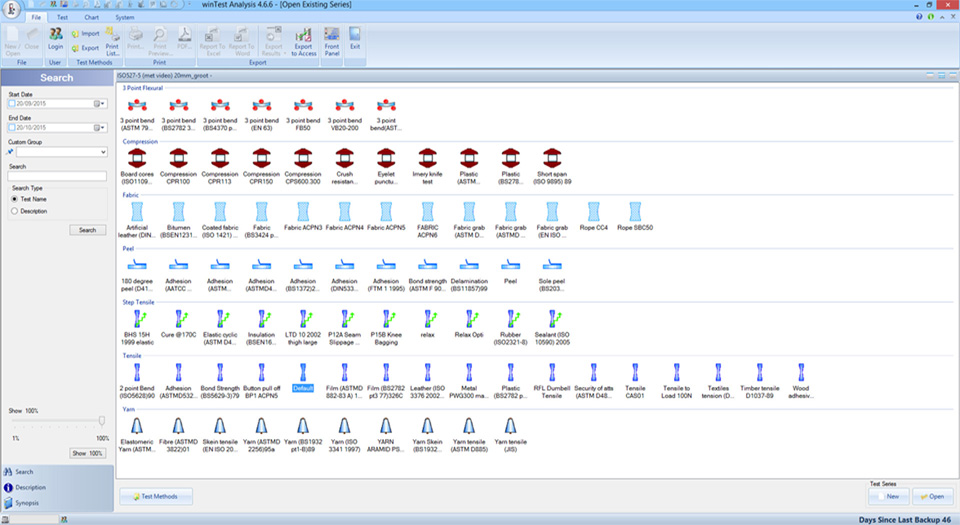Open the 3 point bend FB50 test method
Viewport: 960px width, 525px height.
pyautogui.click(x=303, y=105)
